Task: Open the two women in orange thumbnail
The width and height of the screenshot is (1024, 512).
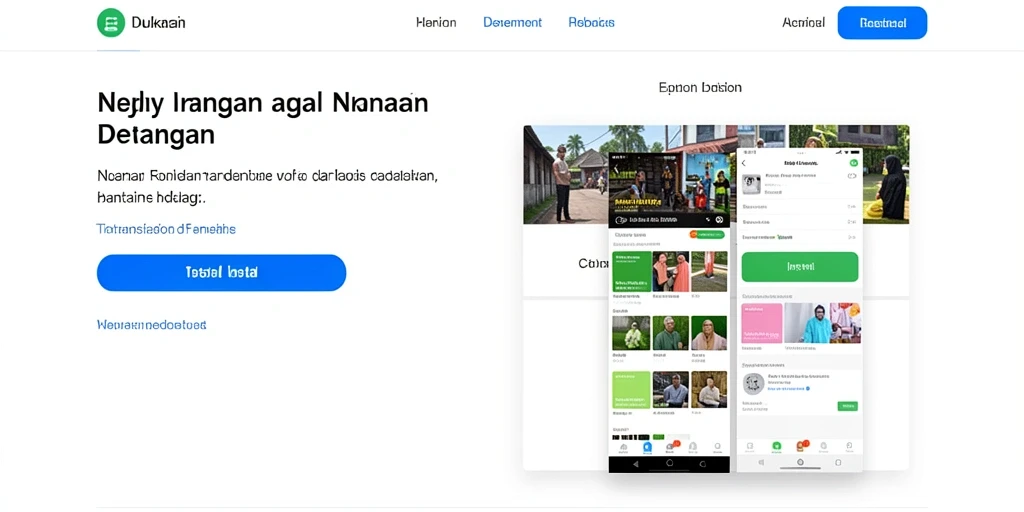Action: click(x=671, y=271)
